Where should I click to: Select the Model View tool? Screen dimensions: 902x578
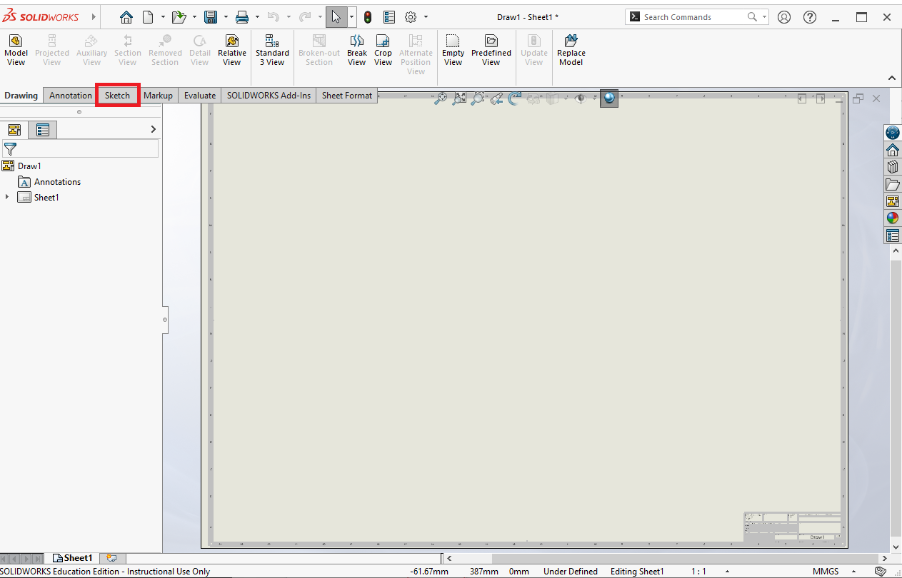[x=15, y=48]
